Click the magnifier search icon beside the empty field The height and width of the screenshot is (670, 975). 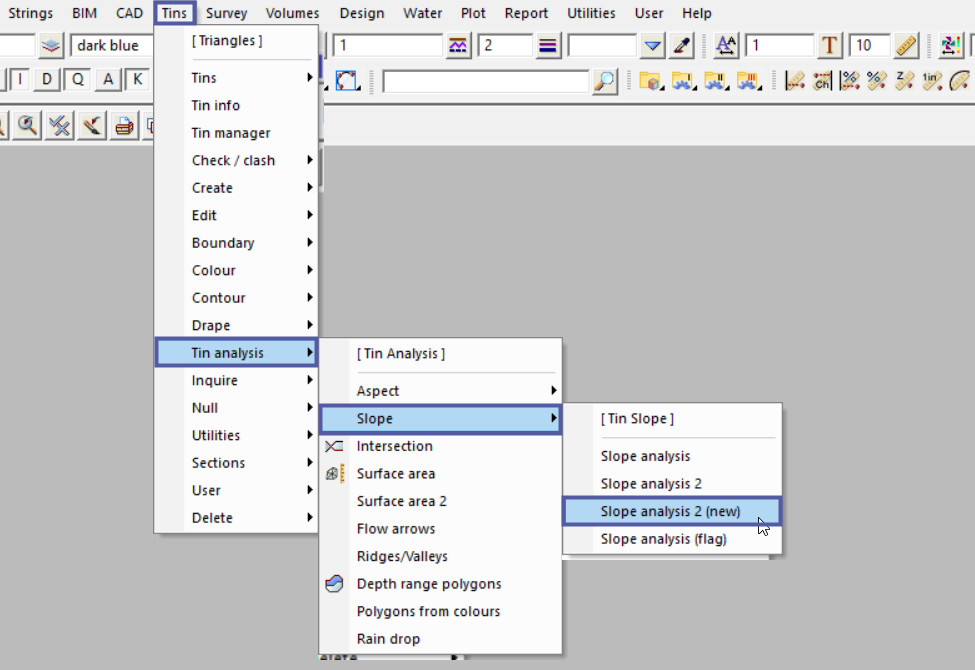tap(605, 81)
